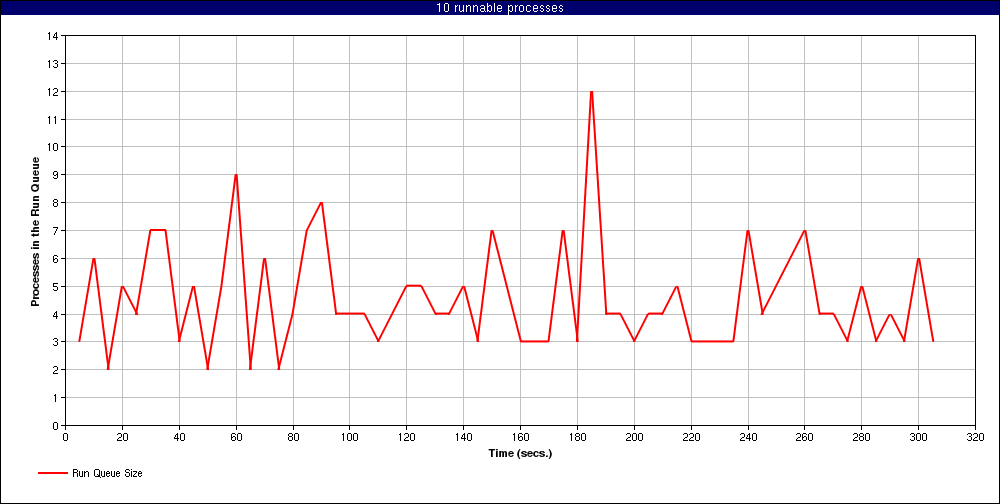Click the y-axis tick label 10
1000x504 pixels.
[x=53, y=147]
